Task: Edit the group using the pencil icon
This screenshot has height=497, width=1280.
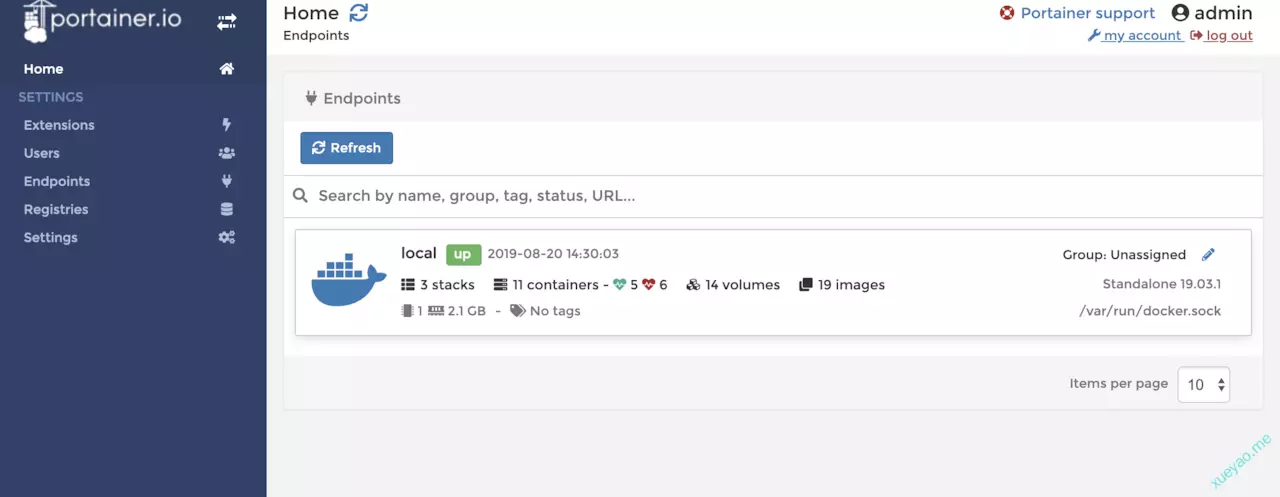Action: pyautogui.click(x=1208, y=255)
